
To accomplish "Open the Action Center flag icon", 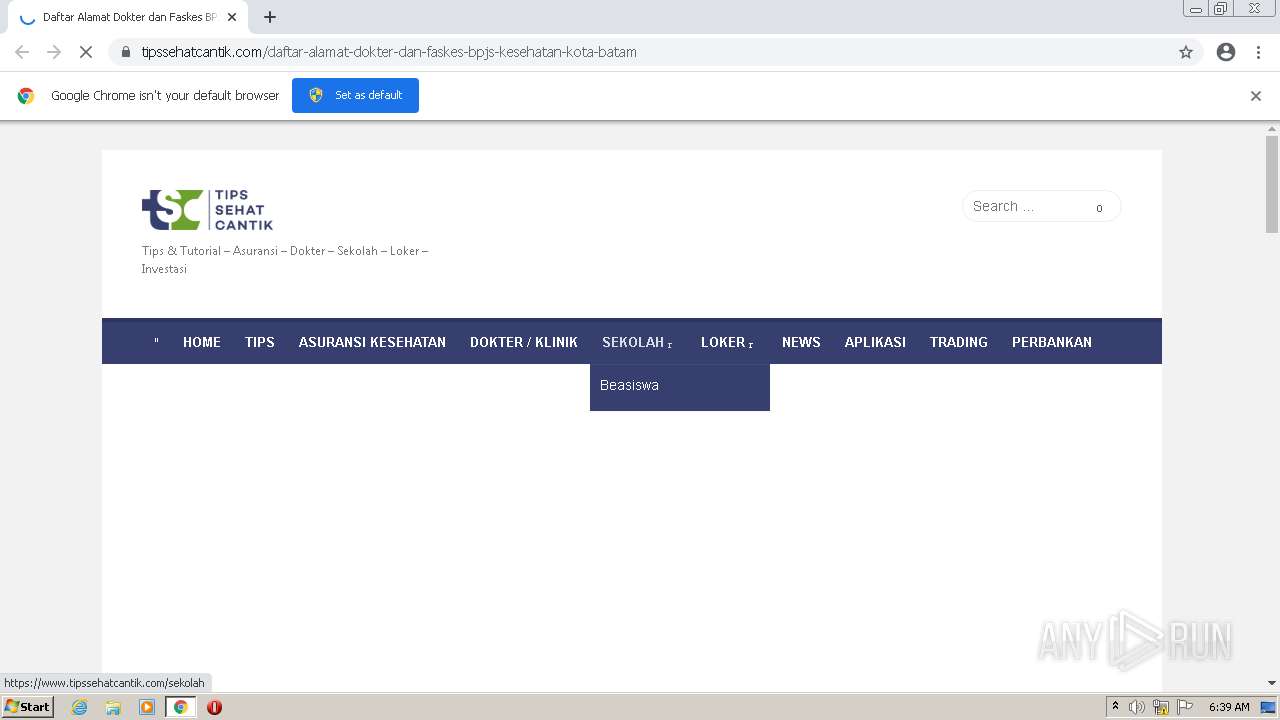I will pos(1185,707).
